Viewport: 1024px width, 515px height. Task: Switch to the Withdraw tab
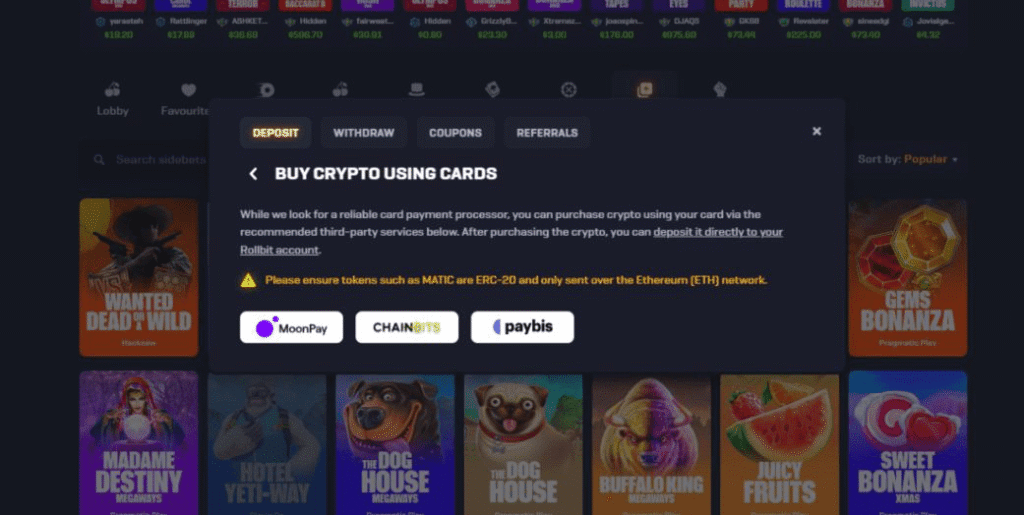coord(364,133)
